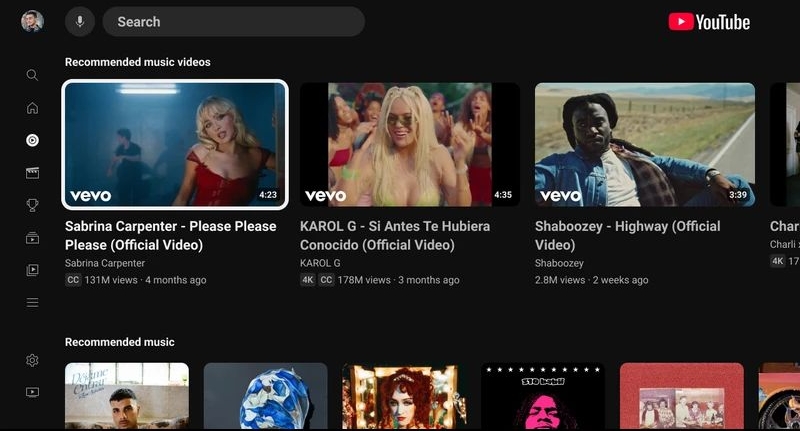The image size is (800, 431).
Task: Open the Shaboozey channel name
Action: [x=559, y=263]
